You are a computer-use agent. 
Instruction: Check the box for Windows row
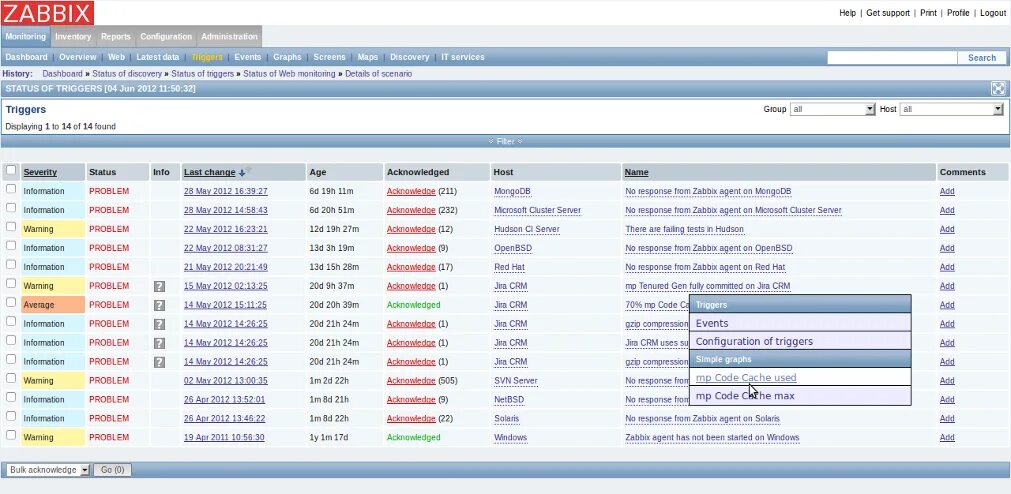11,435
